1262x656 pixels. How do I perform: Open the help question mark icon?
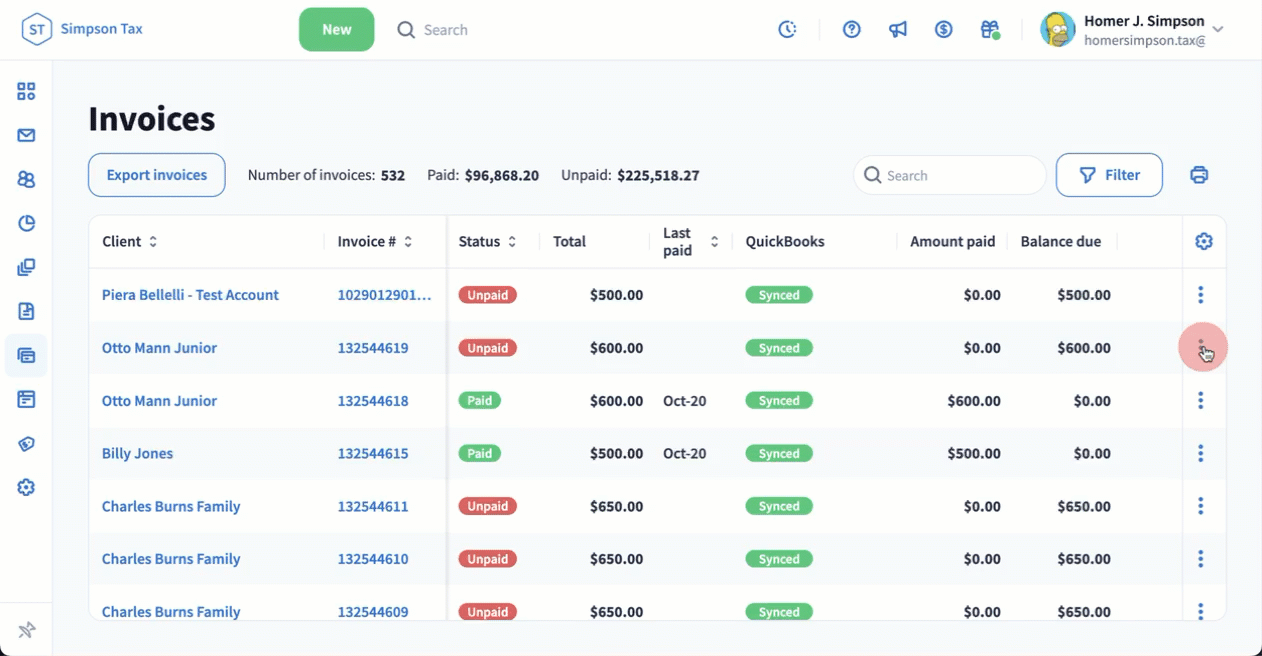[851, 30]
